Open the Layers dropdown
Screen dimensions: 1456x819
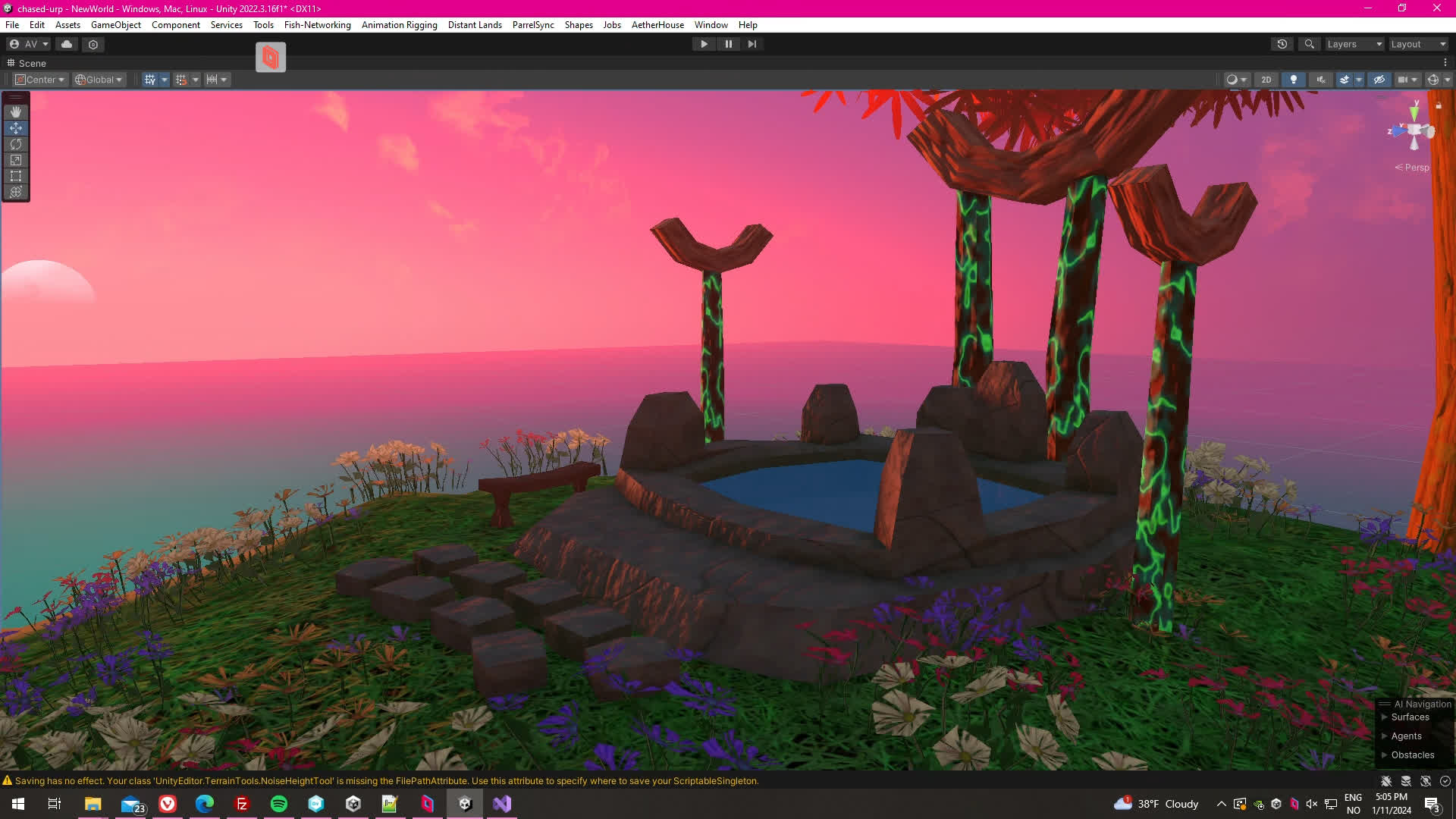coord(1354,44)
